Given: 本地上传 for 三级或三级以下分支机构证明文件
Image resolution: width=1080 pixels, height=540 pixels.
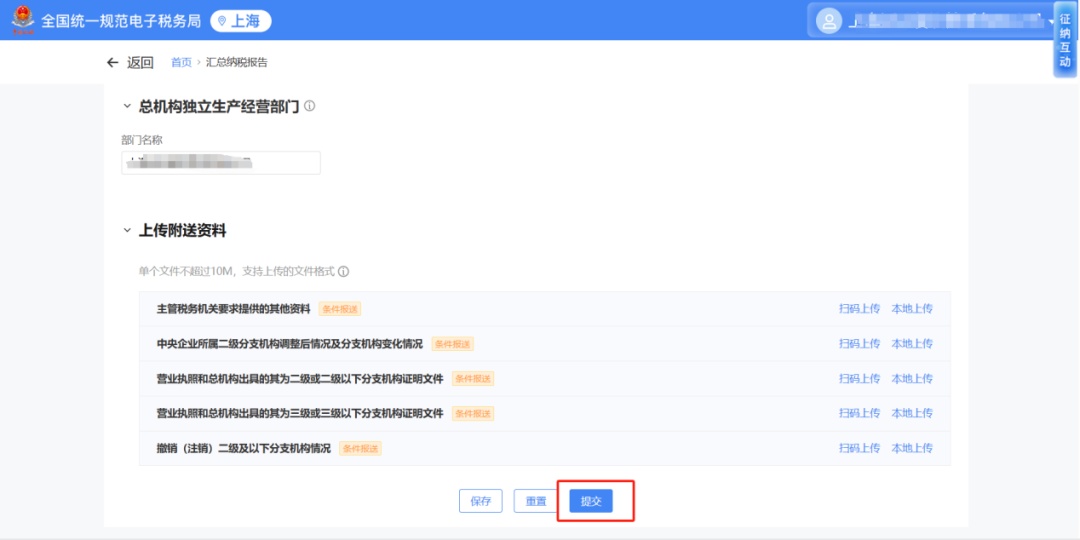Looking at the screenshot, I should [912, 413].
